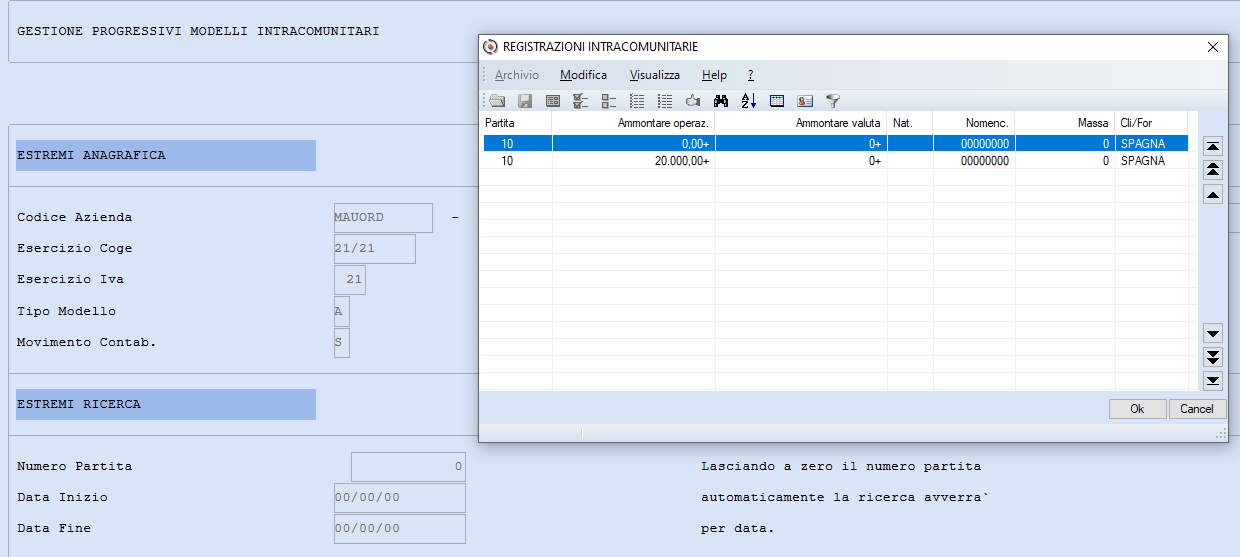Click the Nomenc. column header
The width and height of the screenshot is (1240, 557).
click(974, 123)
